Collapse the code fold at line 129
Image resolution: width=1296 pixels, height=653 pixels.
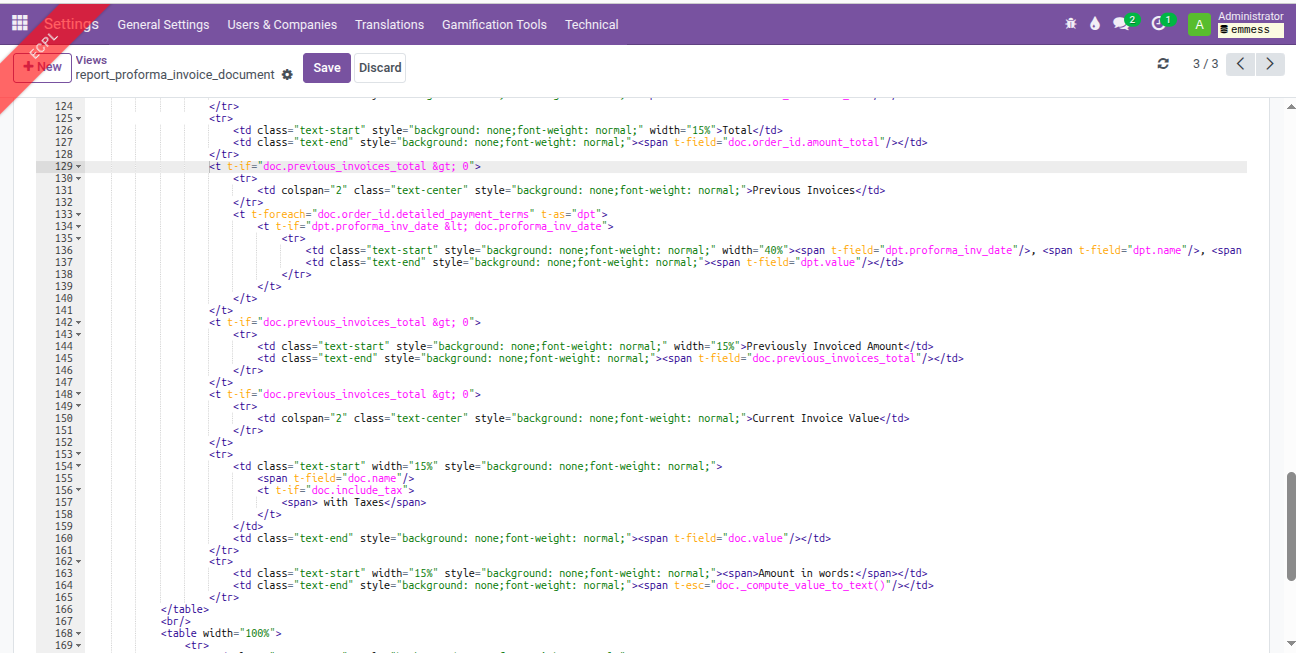pyautogui.click(x=79, y=167)
